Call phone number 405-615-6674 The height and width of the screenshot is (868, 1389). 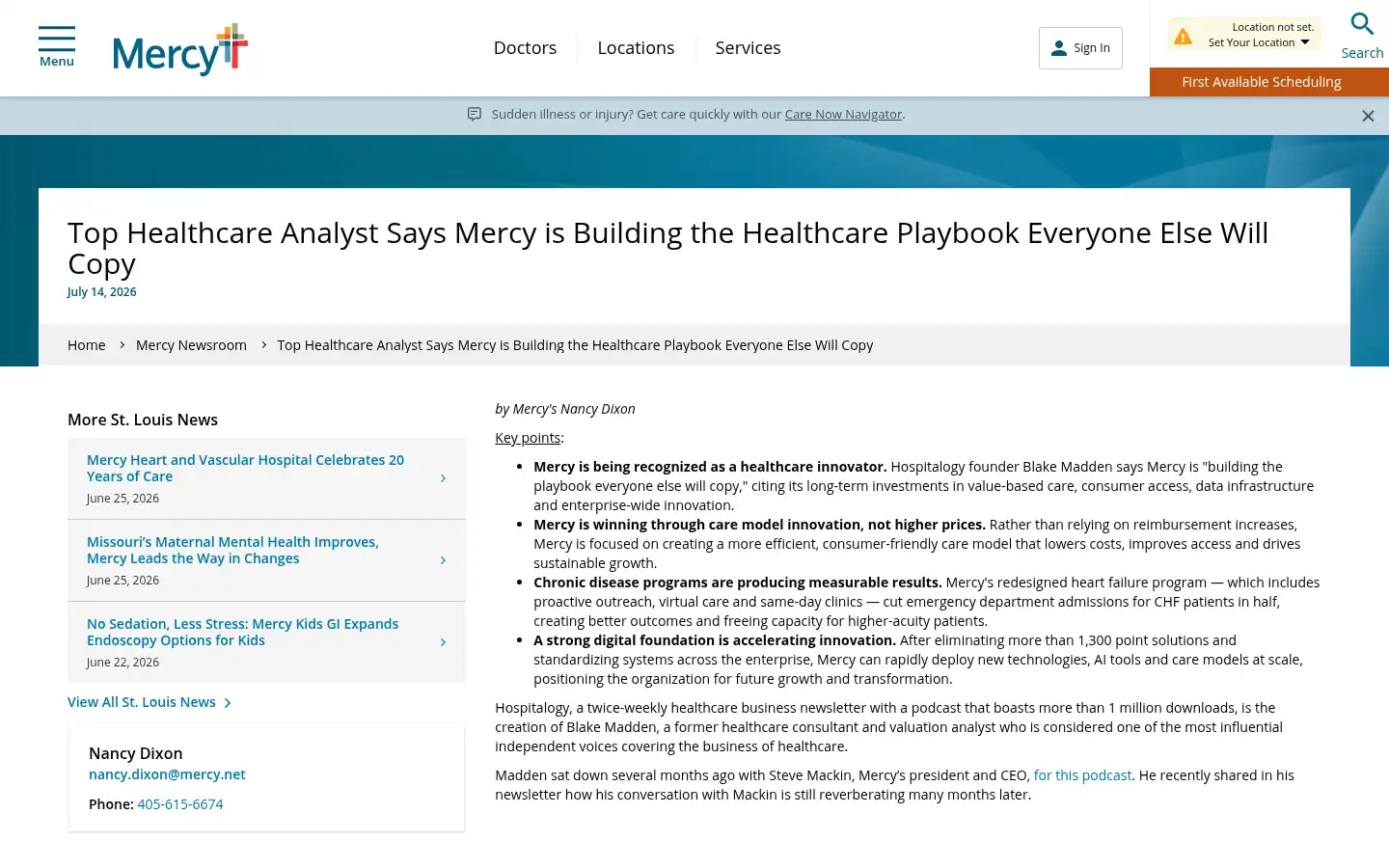180,804
